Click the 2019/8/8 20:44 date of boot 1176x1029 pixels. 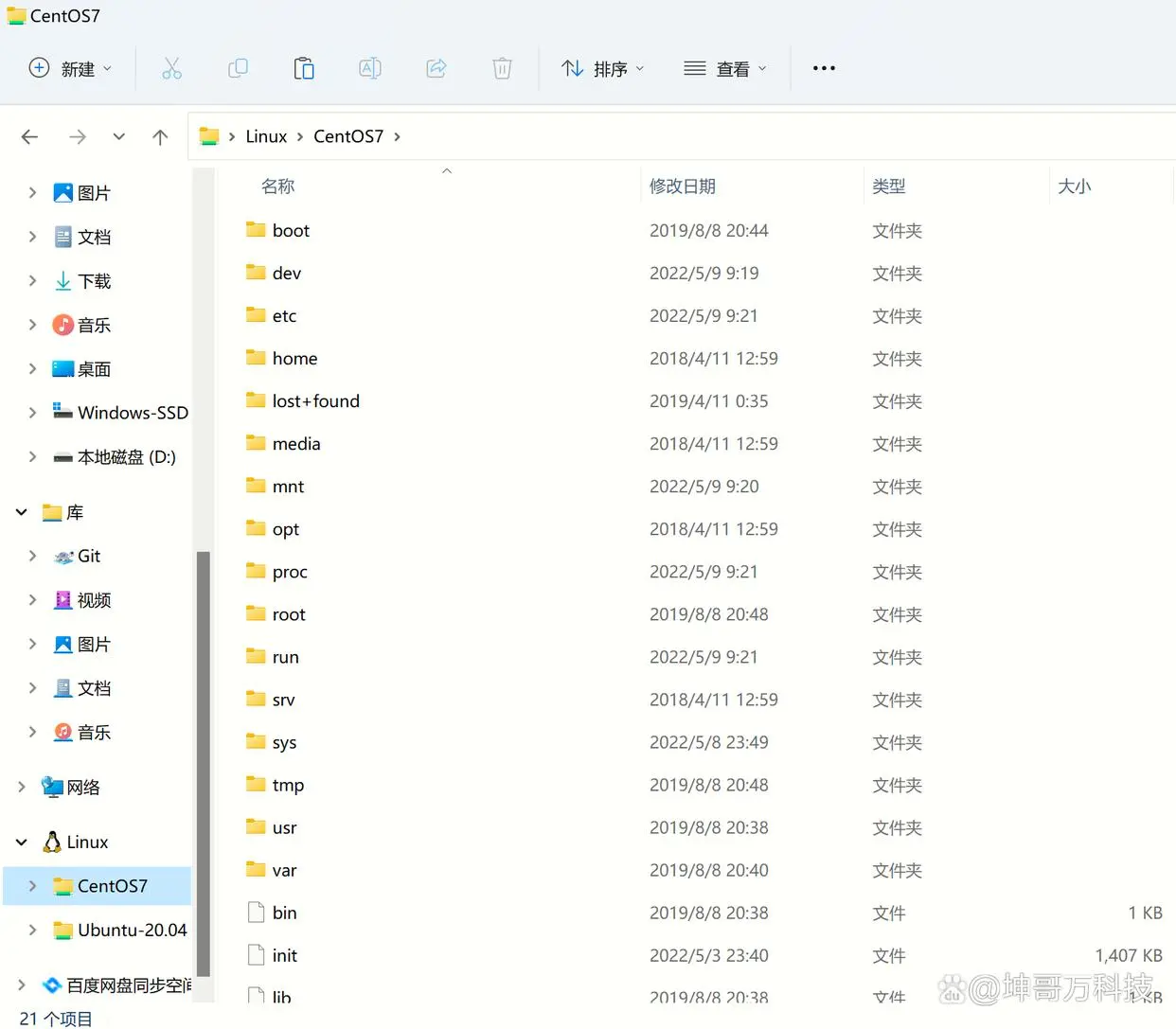(709, 230)
